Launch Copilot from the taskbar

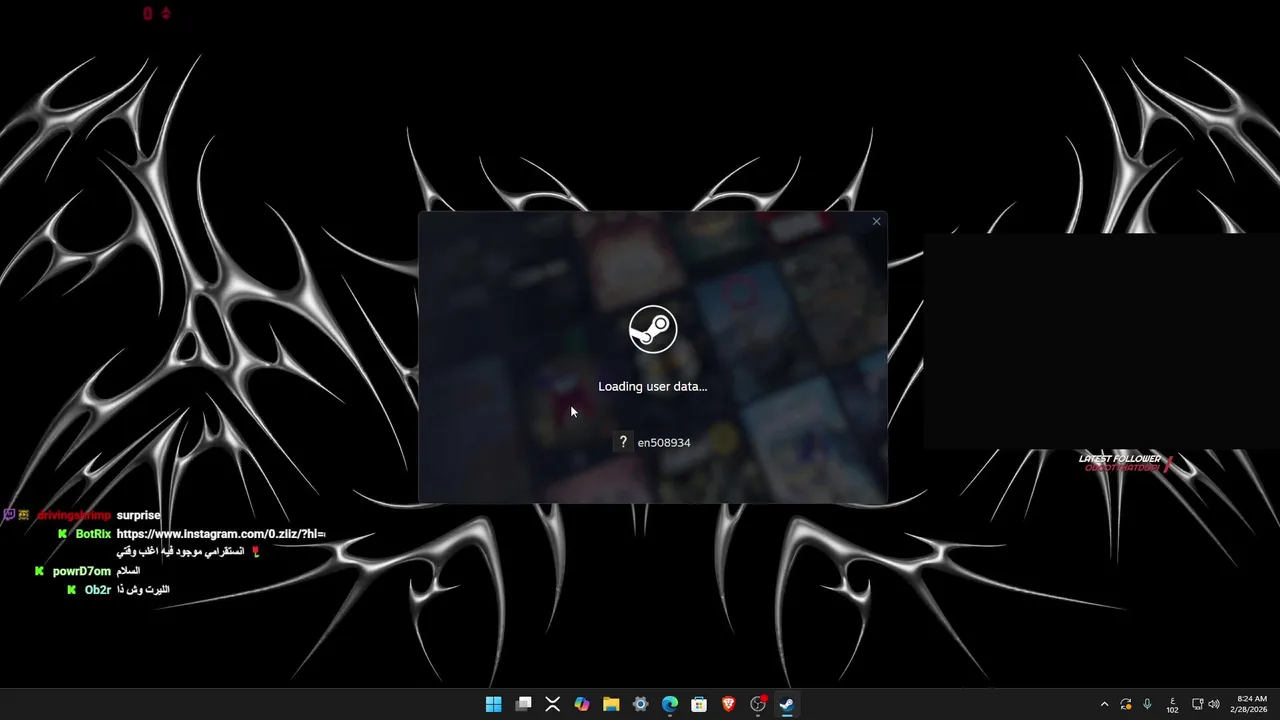click(x=582, y=704)
